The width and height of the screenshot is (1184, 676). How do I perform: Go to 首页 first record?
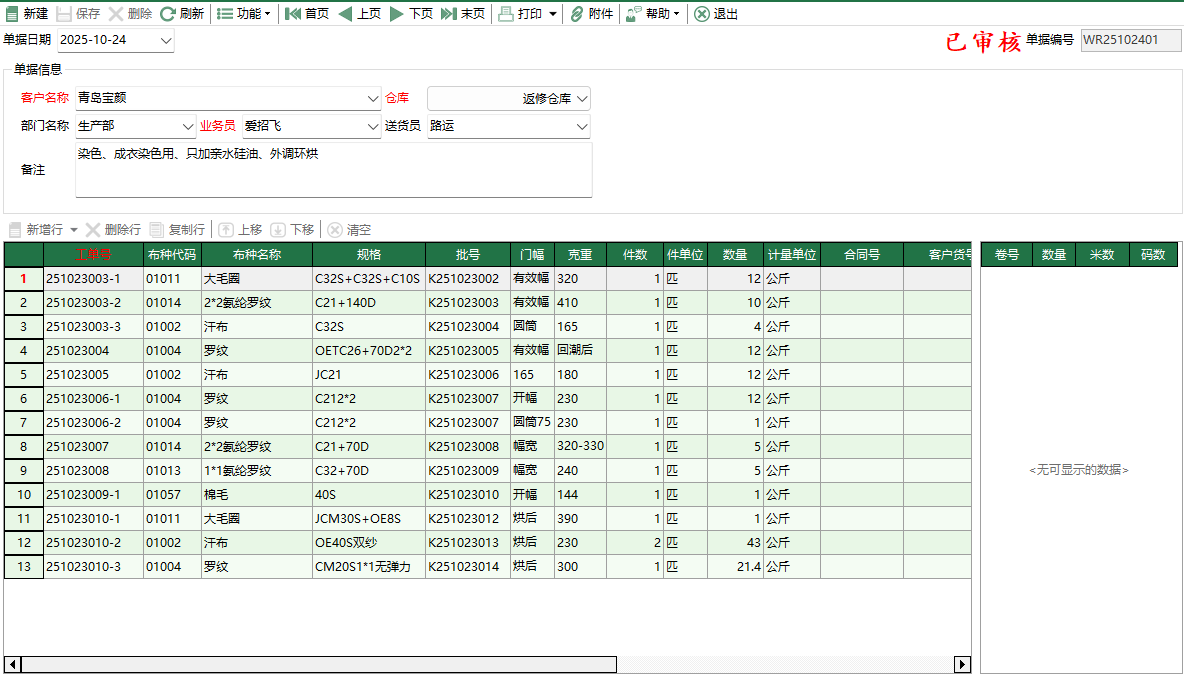pos(293,14)
